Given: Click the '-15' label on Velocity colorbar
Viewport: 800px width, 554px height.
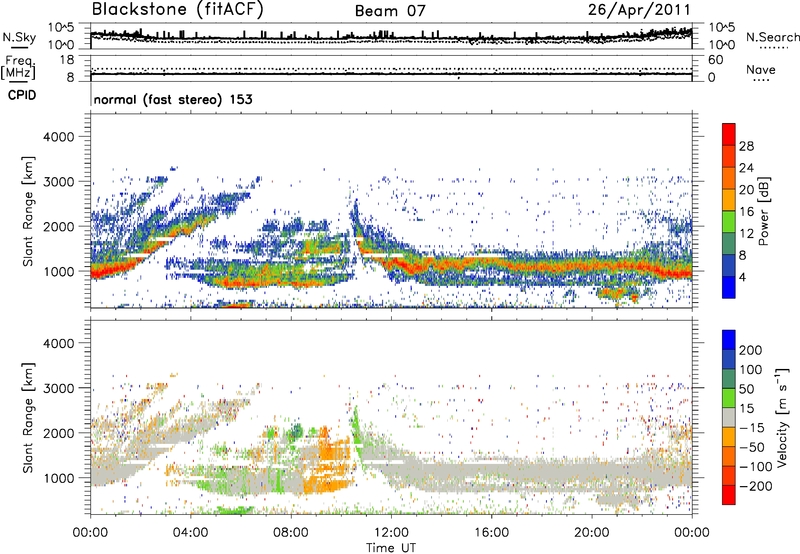Looking at the screenshot, I should tap(752, 428).
